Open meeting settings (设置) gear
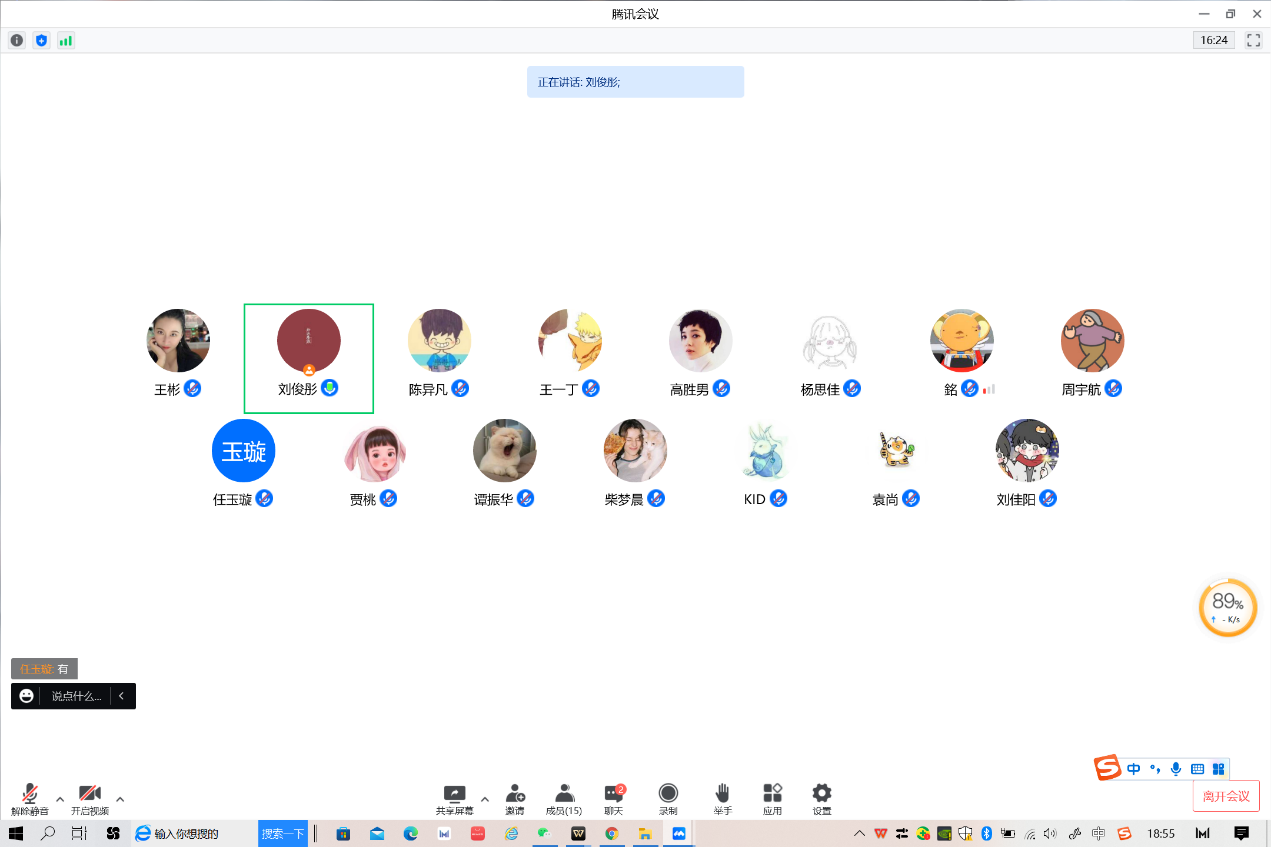The image size is (1271, 847). [x=822, y=797]
